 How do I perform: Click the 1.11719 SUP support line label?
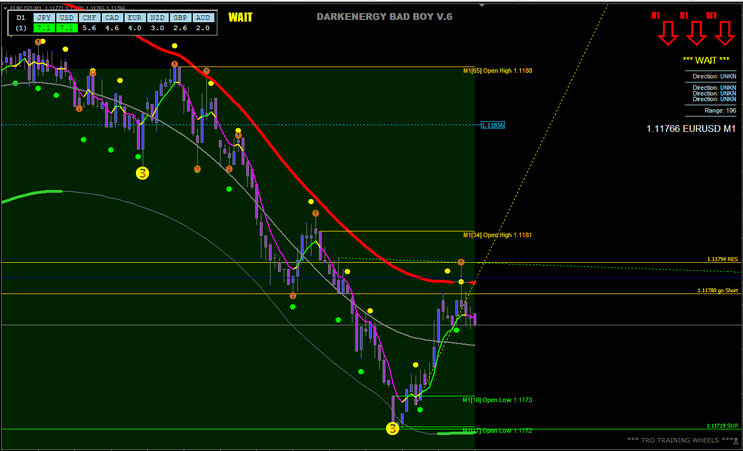(721, 425)
